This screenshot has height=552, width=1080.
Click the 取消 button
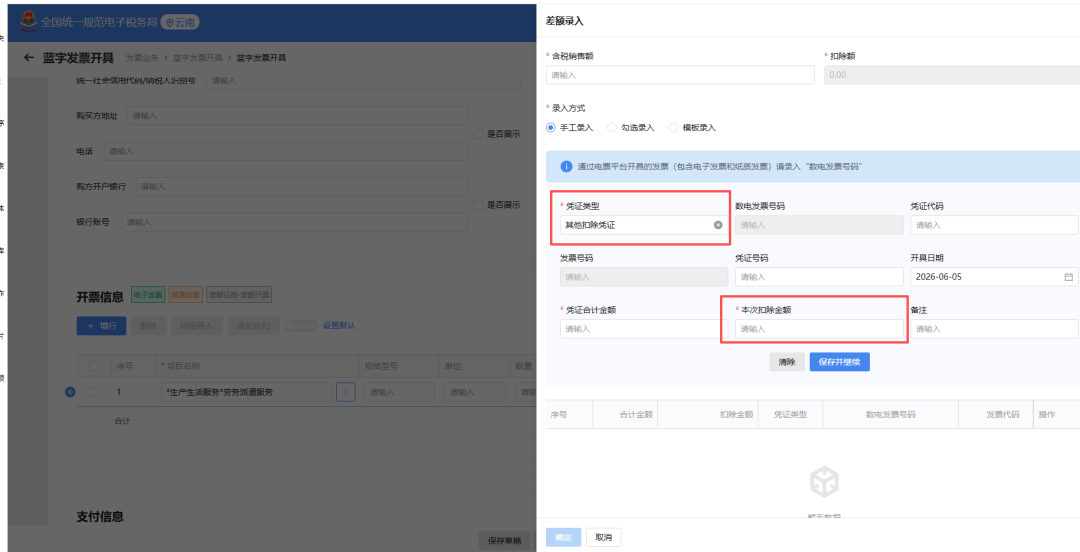coord(603,538)
